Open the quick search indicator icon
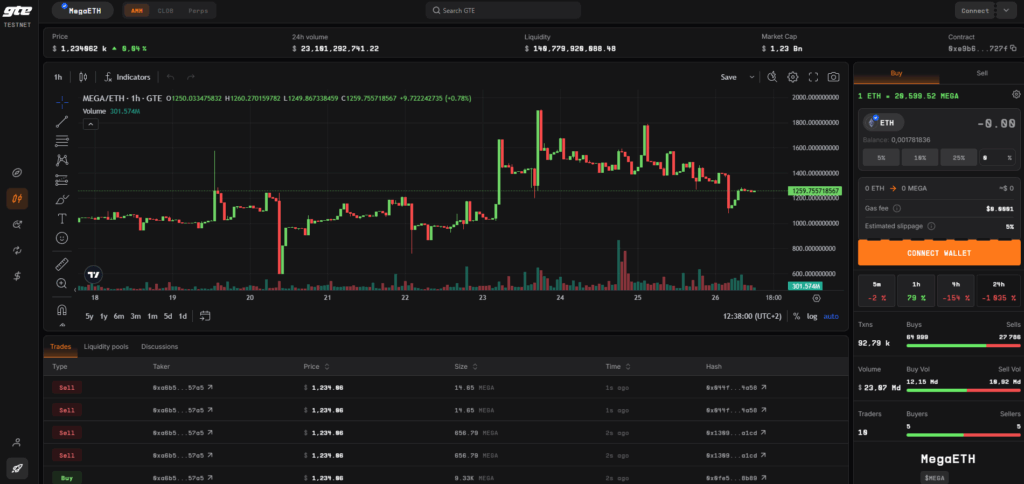The width and height of the screenshot is (1024, 484). (772, 77)
